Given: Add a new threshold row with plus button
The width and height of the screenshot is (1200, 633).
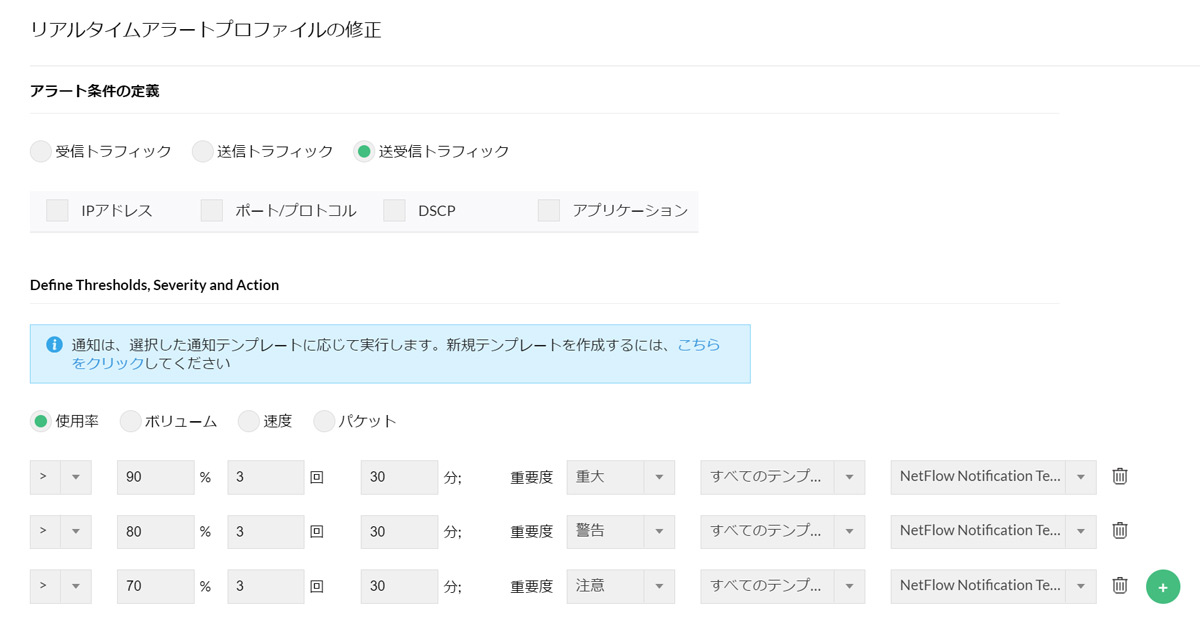Looking at the screenshot, I should (1162, 587).
